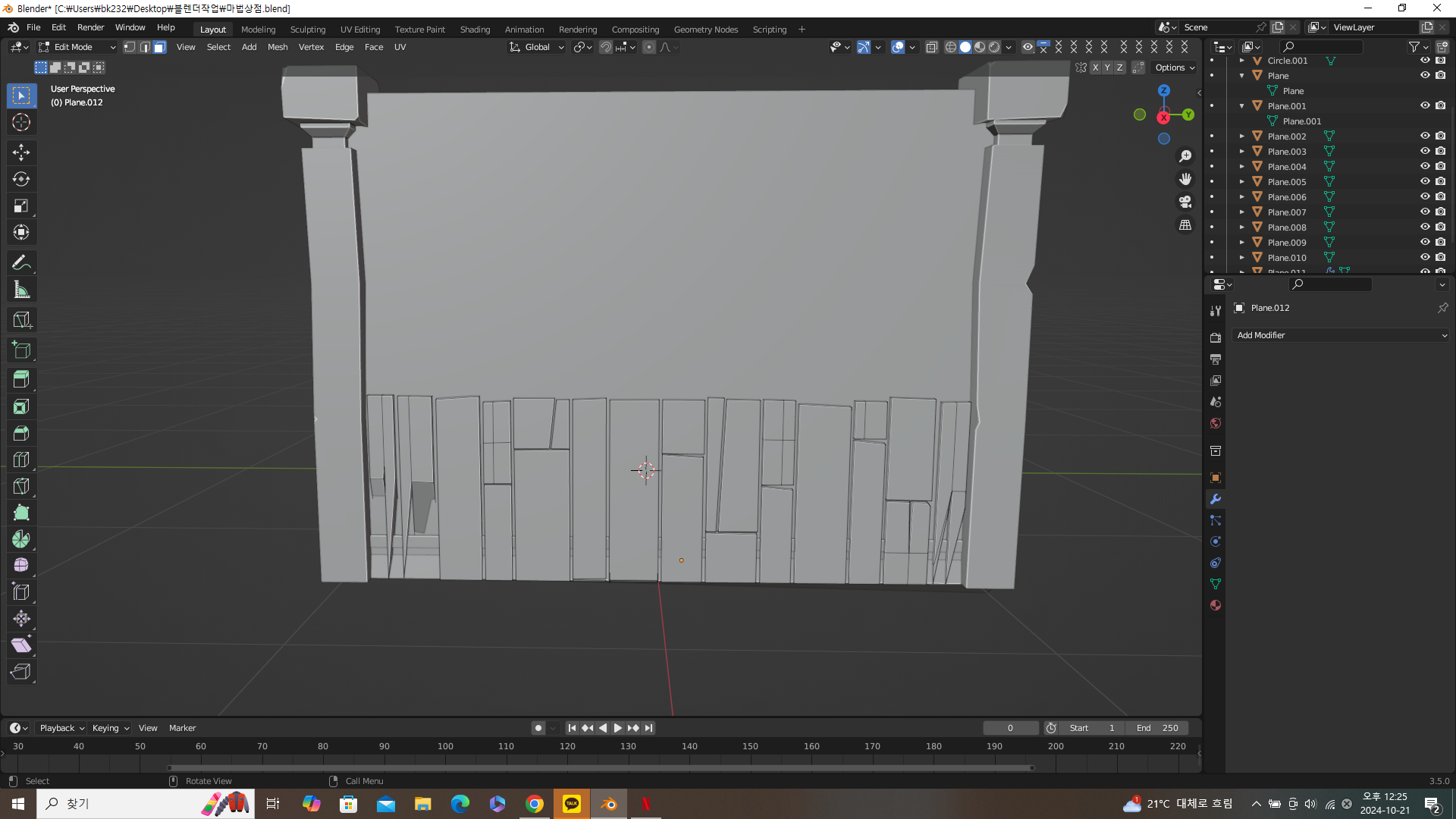
Task: Select the Bevel tool
Action: click(21, 433)
